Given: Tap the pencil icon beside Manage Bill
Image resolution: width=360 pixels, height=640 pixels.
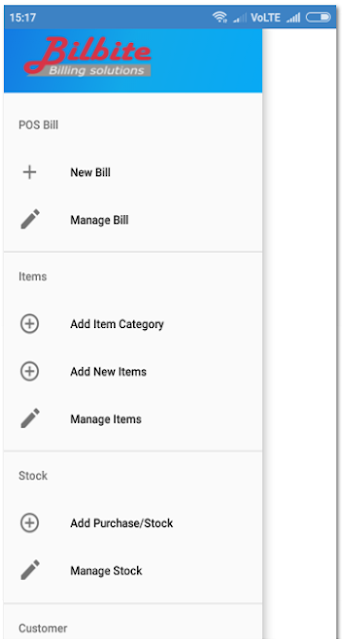Looking at the screenshot, I should [x=30, y=220].
